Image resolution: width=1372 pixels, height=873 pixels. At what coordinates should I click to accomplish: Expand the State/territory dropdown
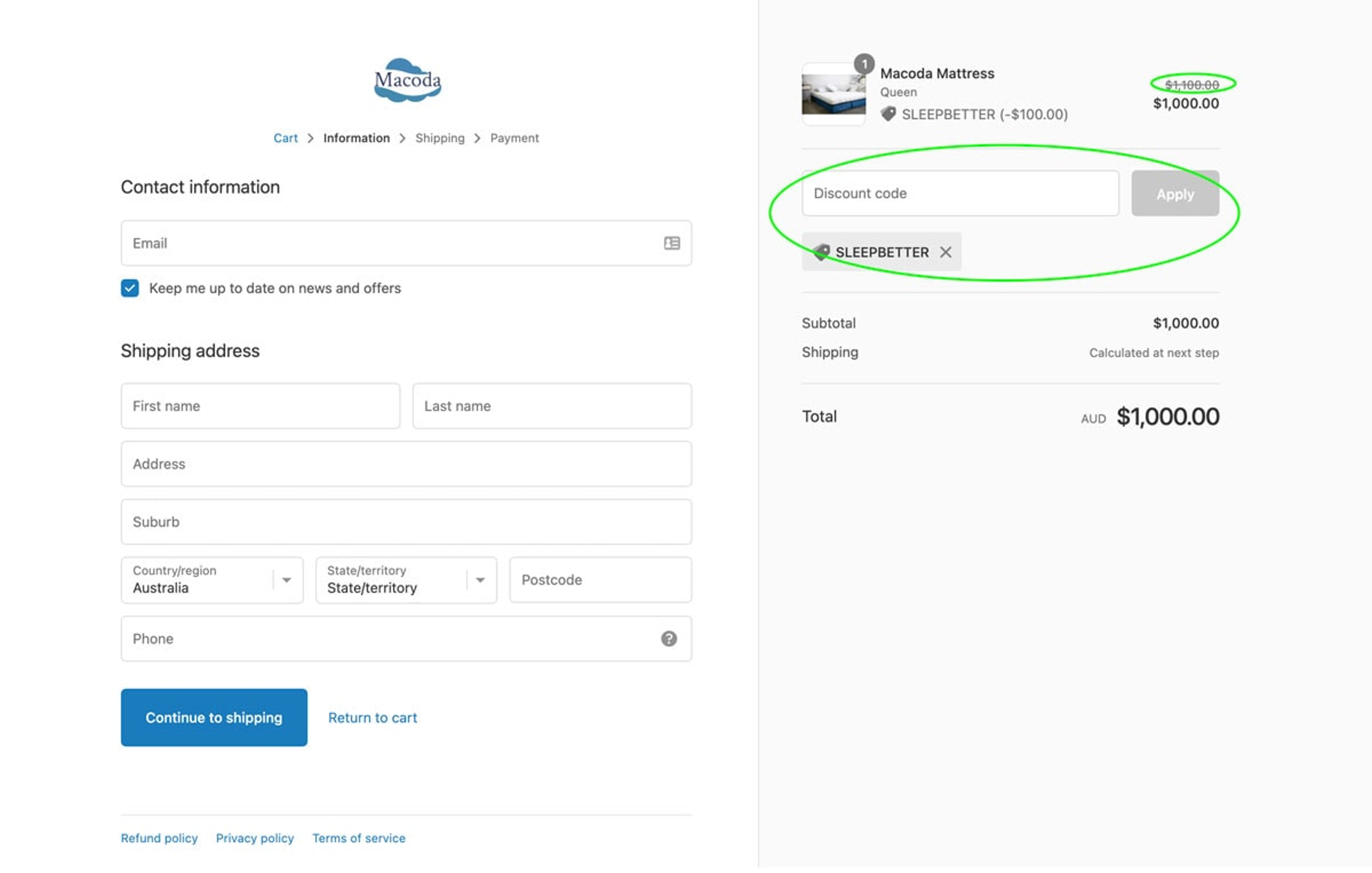pyautogui.click(x=406, y=580)
